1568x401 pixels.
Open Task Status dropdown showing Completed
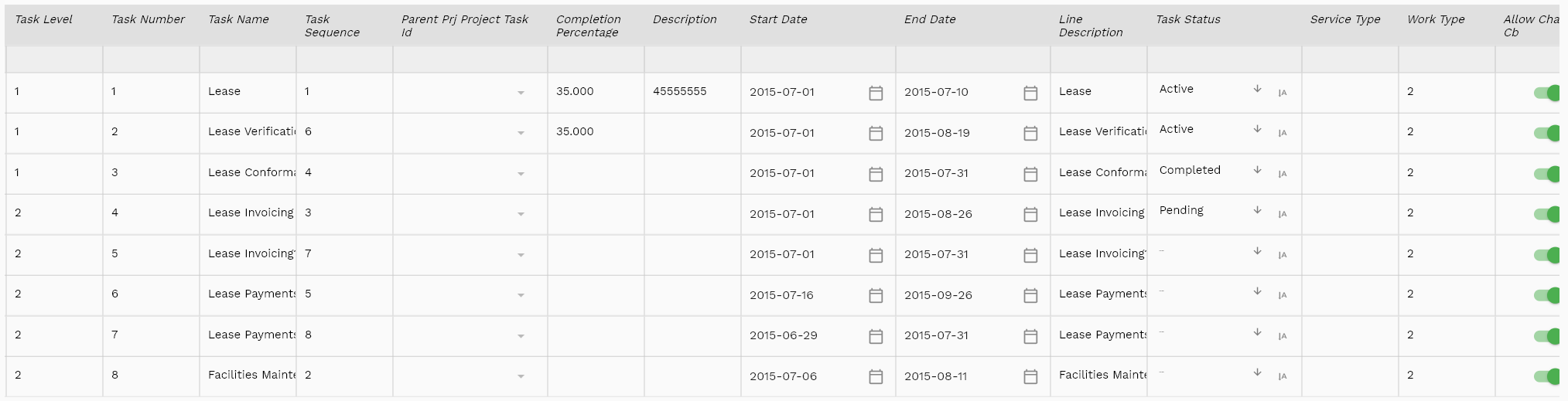pyautogui.click(x=1211, y=170)
